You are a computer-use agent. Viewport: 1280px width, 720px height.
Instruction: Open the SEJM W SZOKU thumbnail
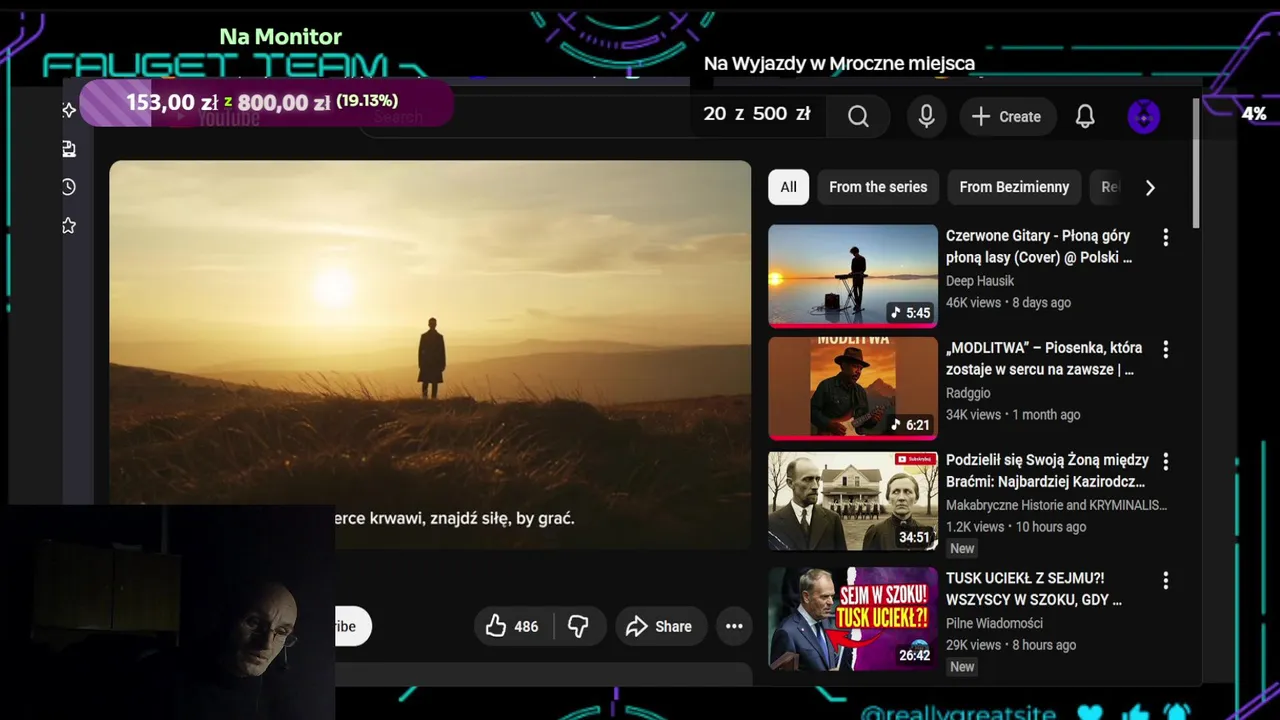(x=853, y=618)
